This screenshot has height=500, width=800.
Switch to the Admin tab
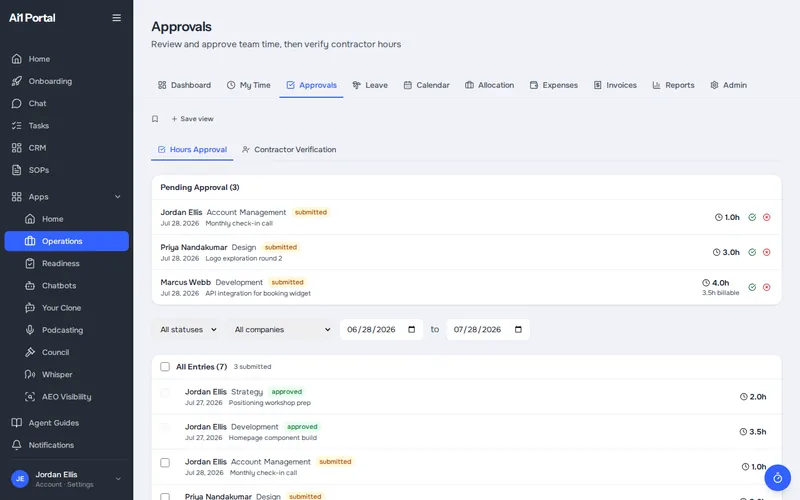(x=729, y=85)
